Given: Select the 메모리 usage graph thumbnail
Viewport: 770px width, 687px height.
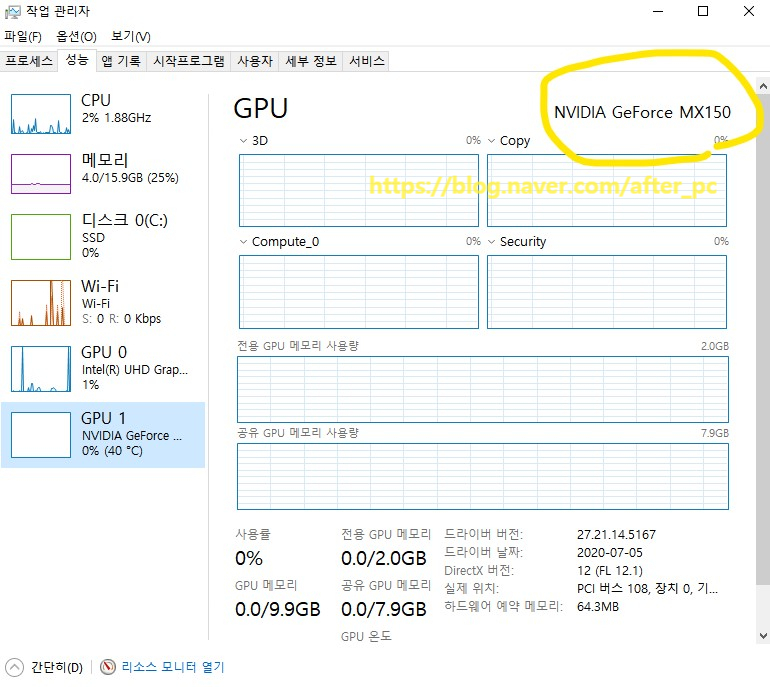Looking at the screenshot, I should pyautogui.click(x=41, y=174).
